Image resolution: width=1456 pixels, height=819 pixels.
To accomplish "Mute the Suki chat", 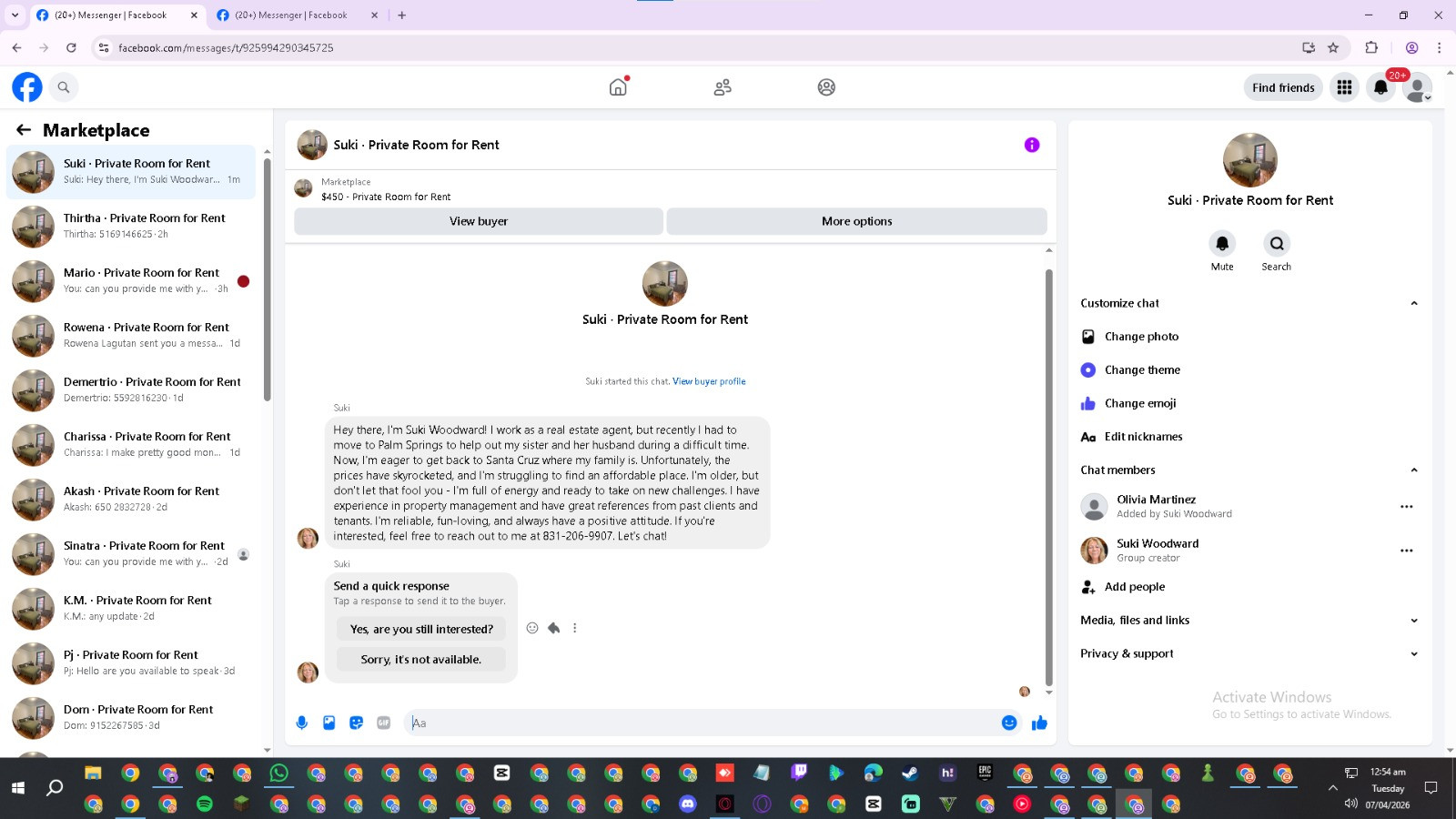I will click(x=1222, y=244).
